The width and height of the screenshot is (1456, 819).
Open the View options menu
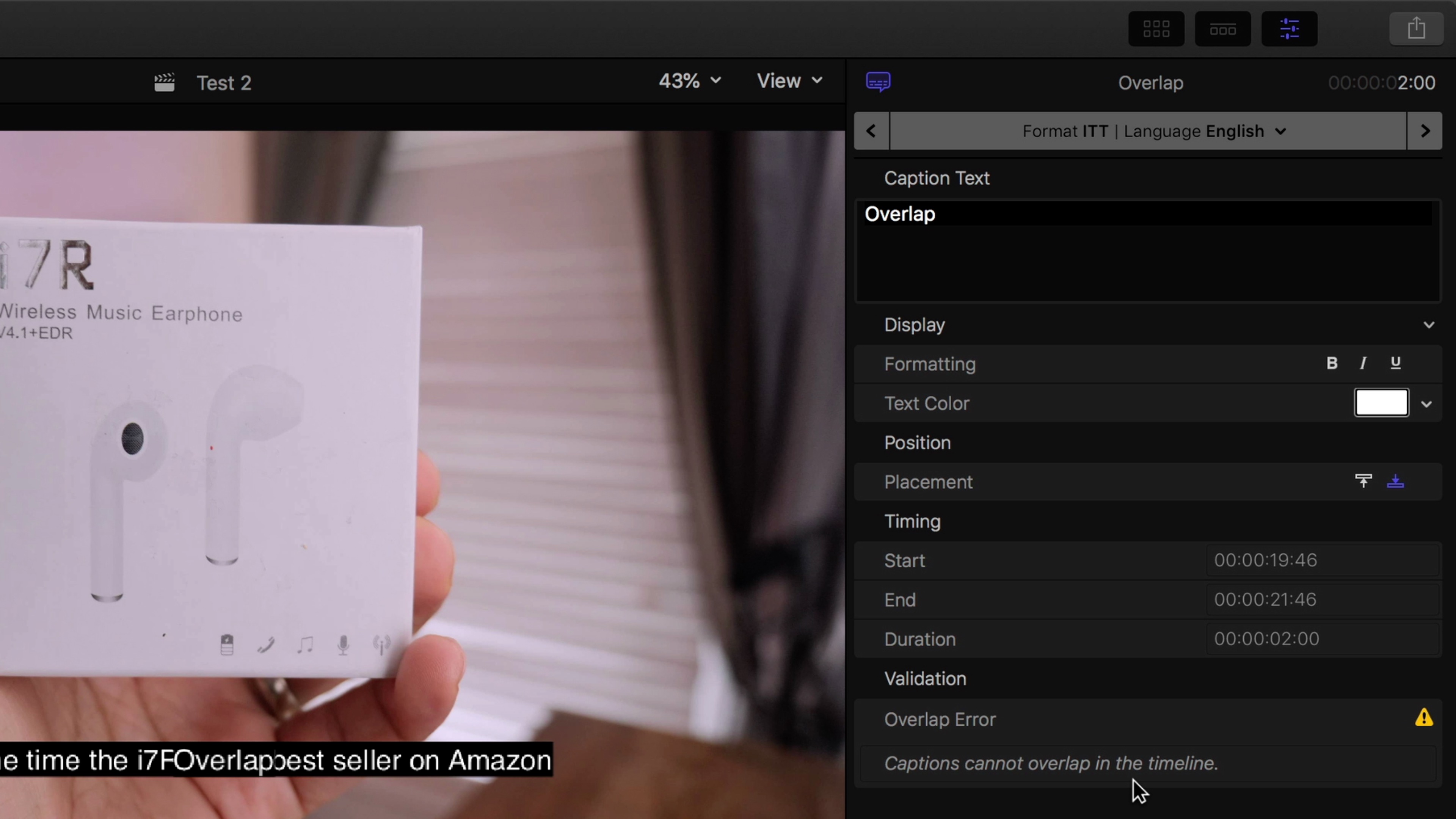tap(789, 82)
